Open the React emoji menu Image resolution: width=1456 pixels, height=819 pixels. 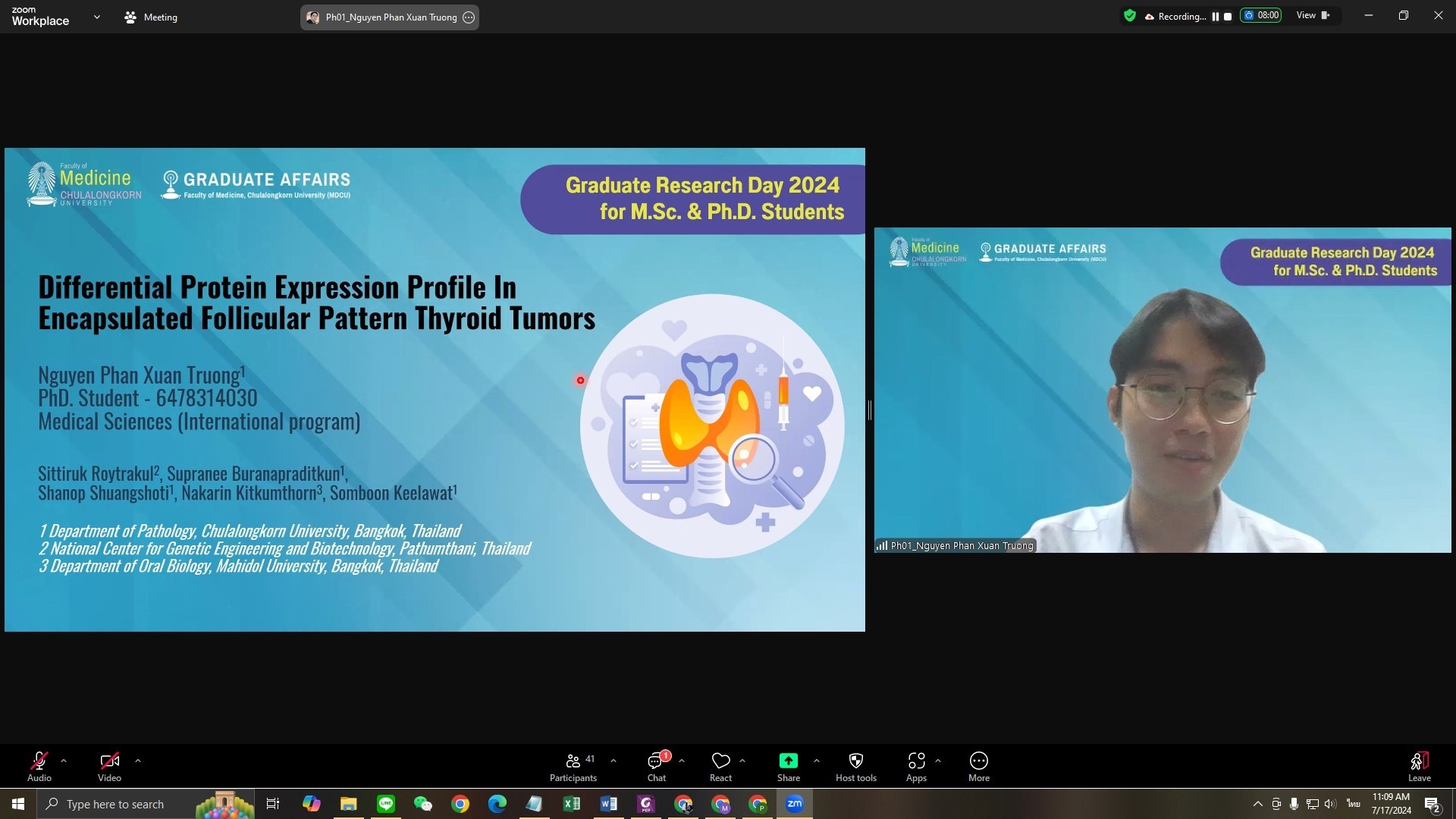(720, 766)
